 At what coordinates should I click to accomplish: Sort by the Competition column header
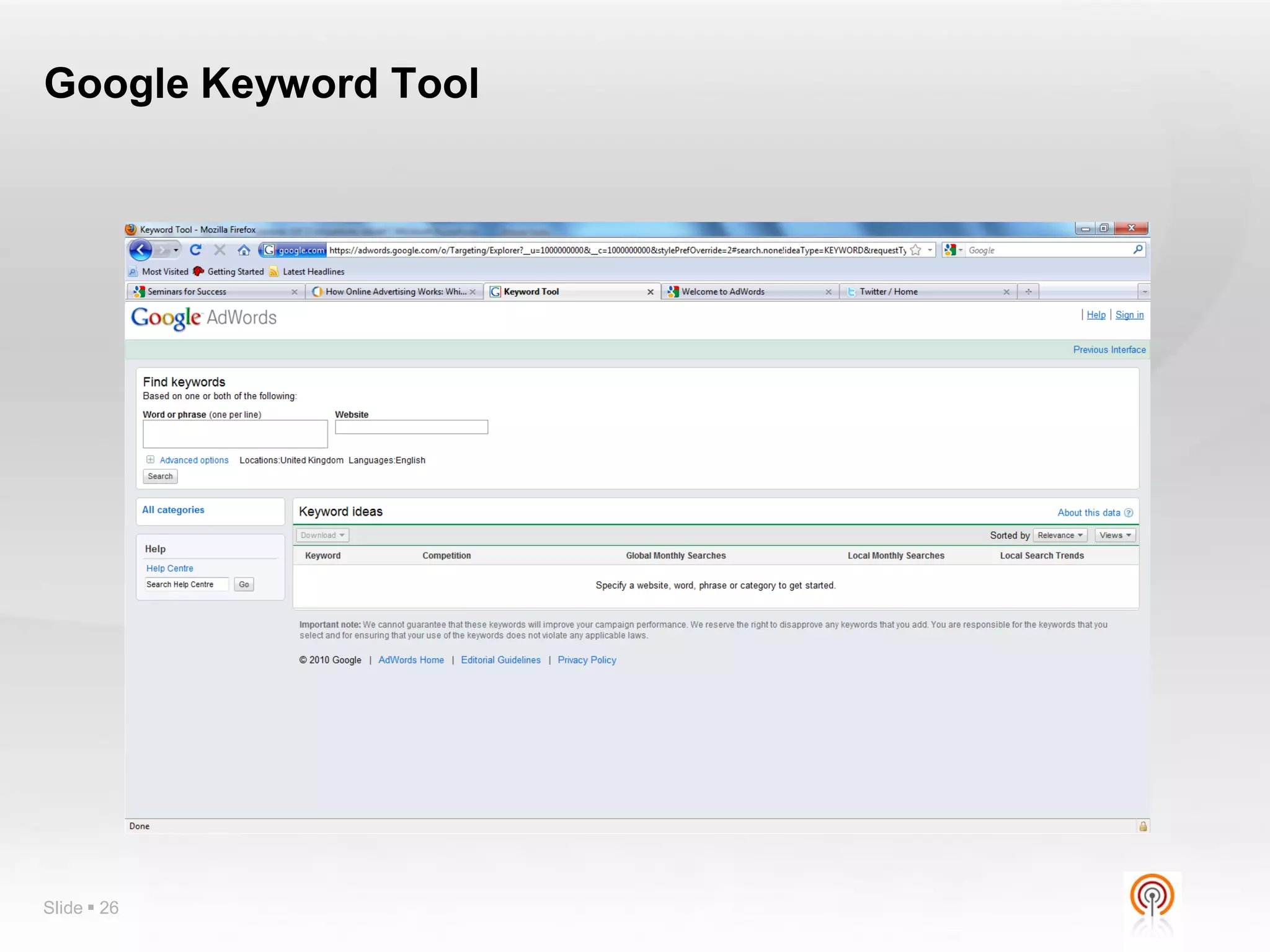pyautogui.click(x=446, y=555)
